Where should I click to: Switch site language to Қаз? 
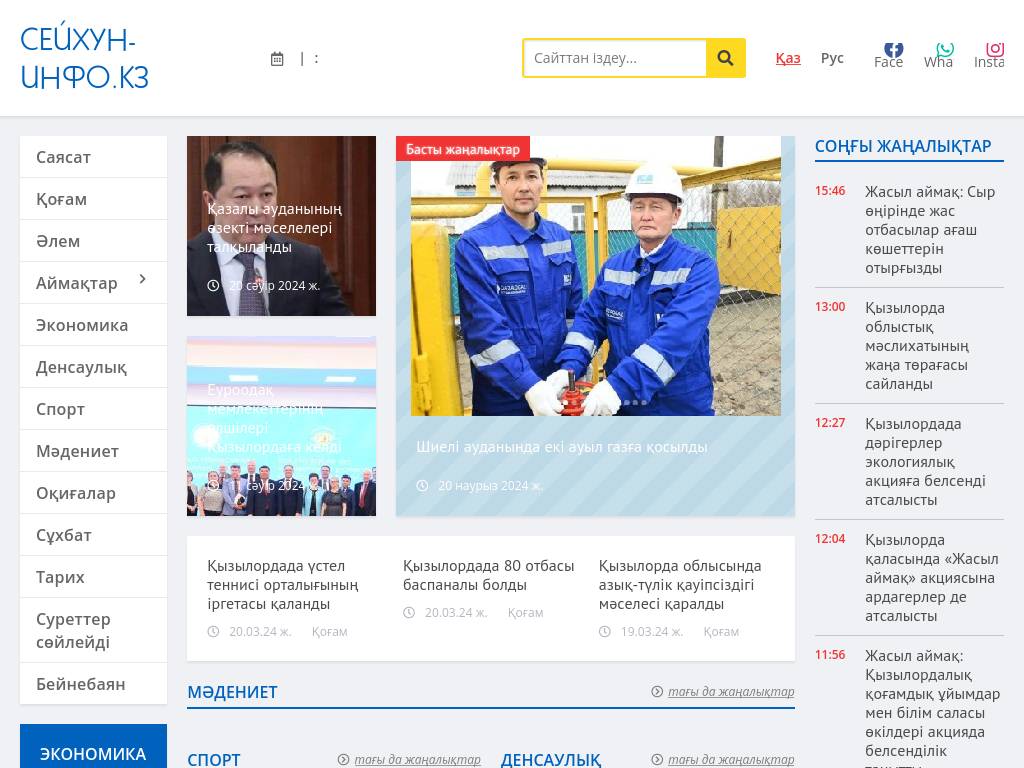(788, 58)
